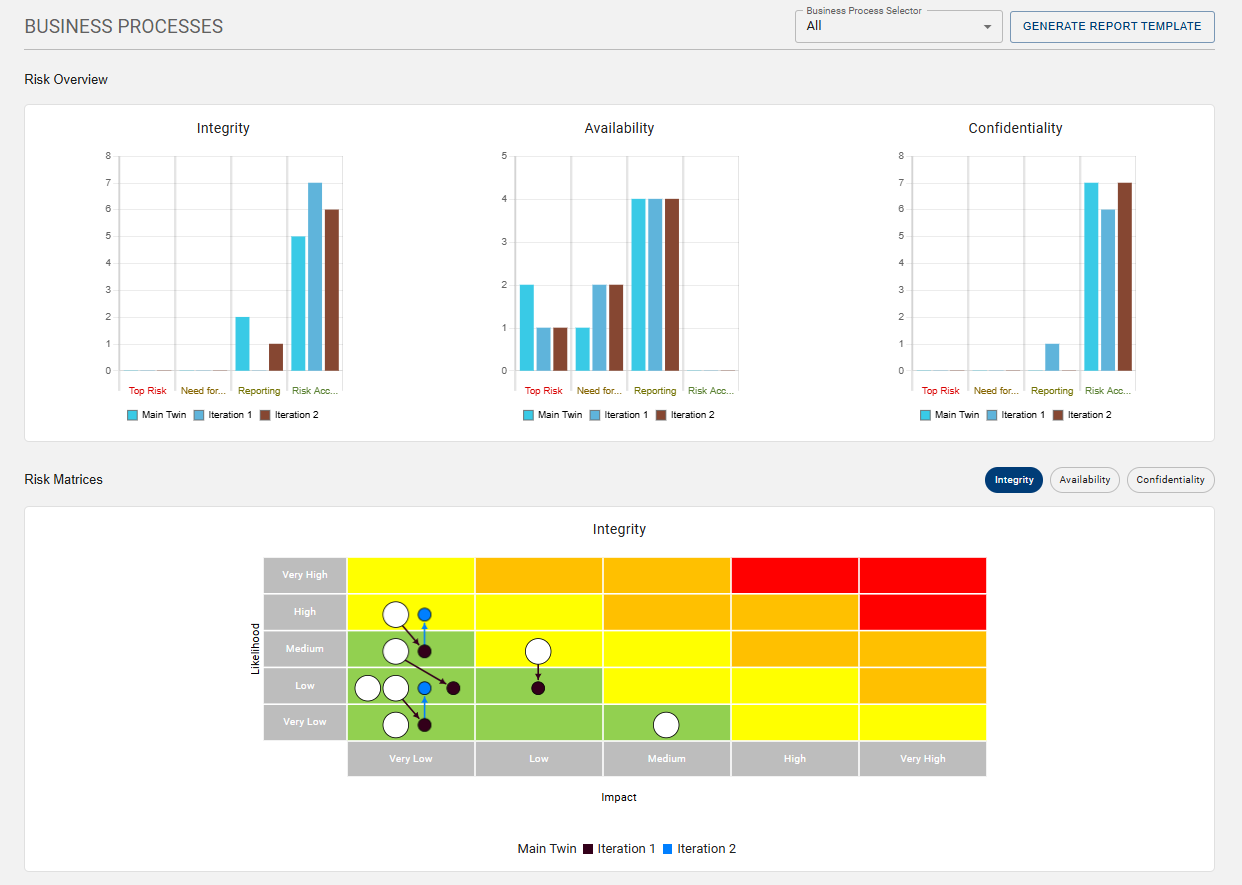Click the Medium likelihood row header
Viewport: 1242px width, 885px height.
[305, 649]
